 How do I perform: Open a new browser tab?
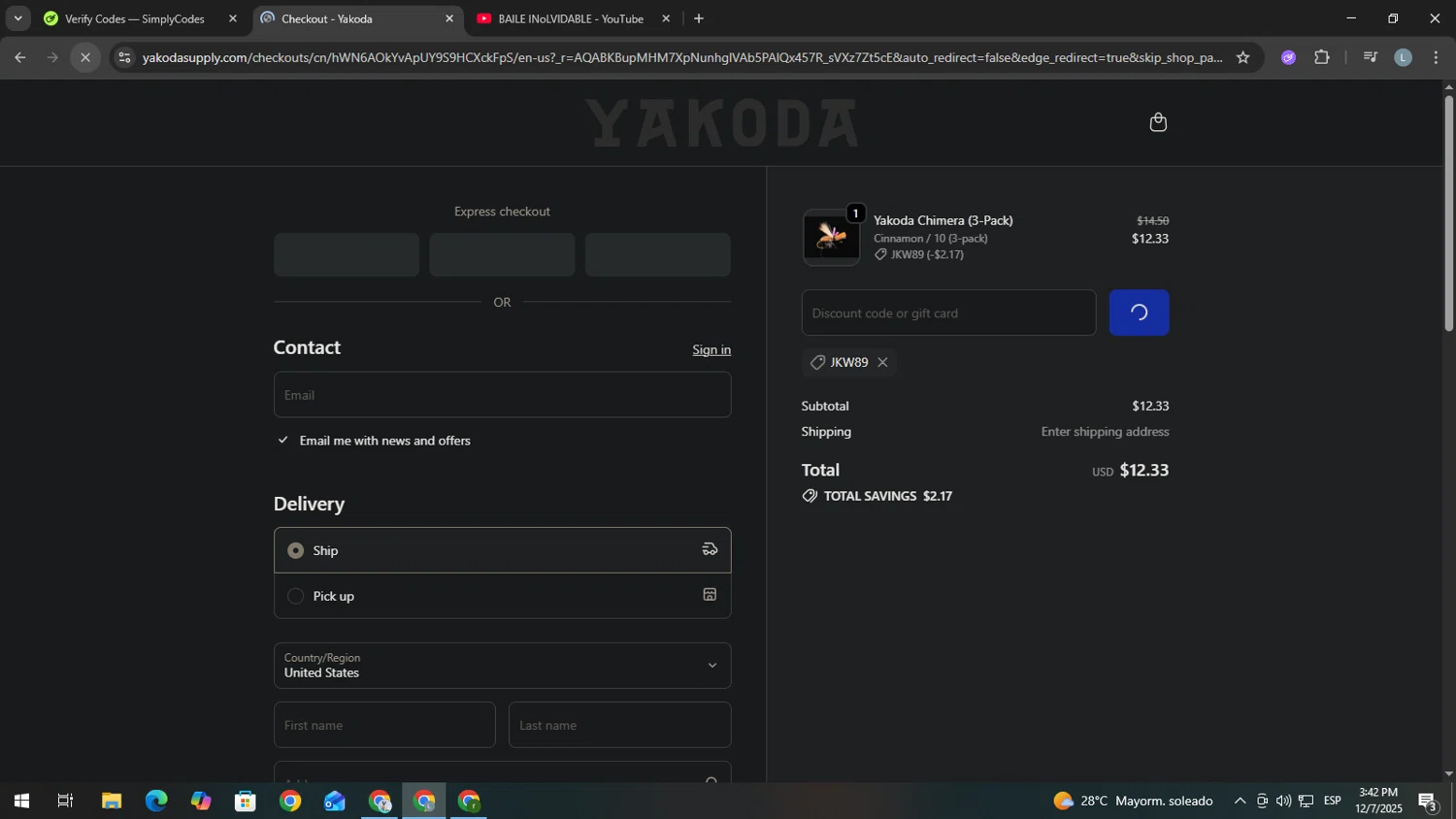(x=698, y=18)
